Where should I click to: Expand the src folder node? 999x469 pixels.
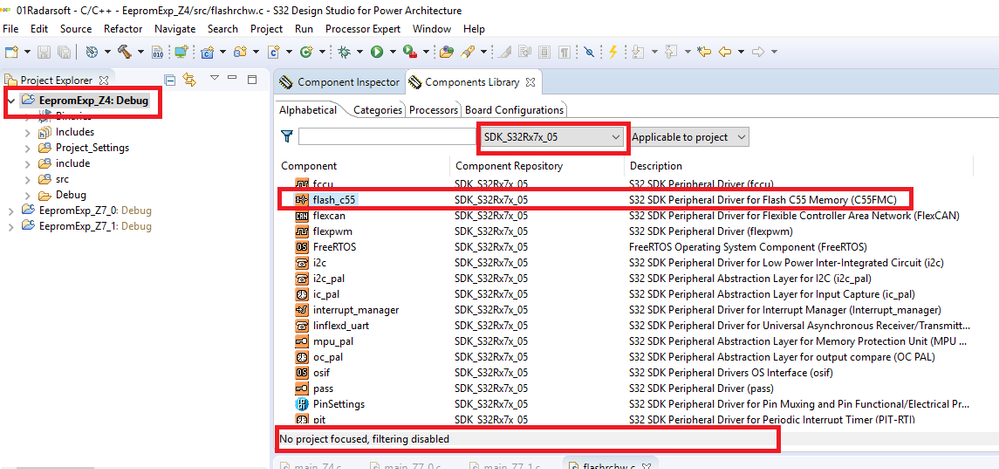click(x=27, y=180)
